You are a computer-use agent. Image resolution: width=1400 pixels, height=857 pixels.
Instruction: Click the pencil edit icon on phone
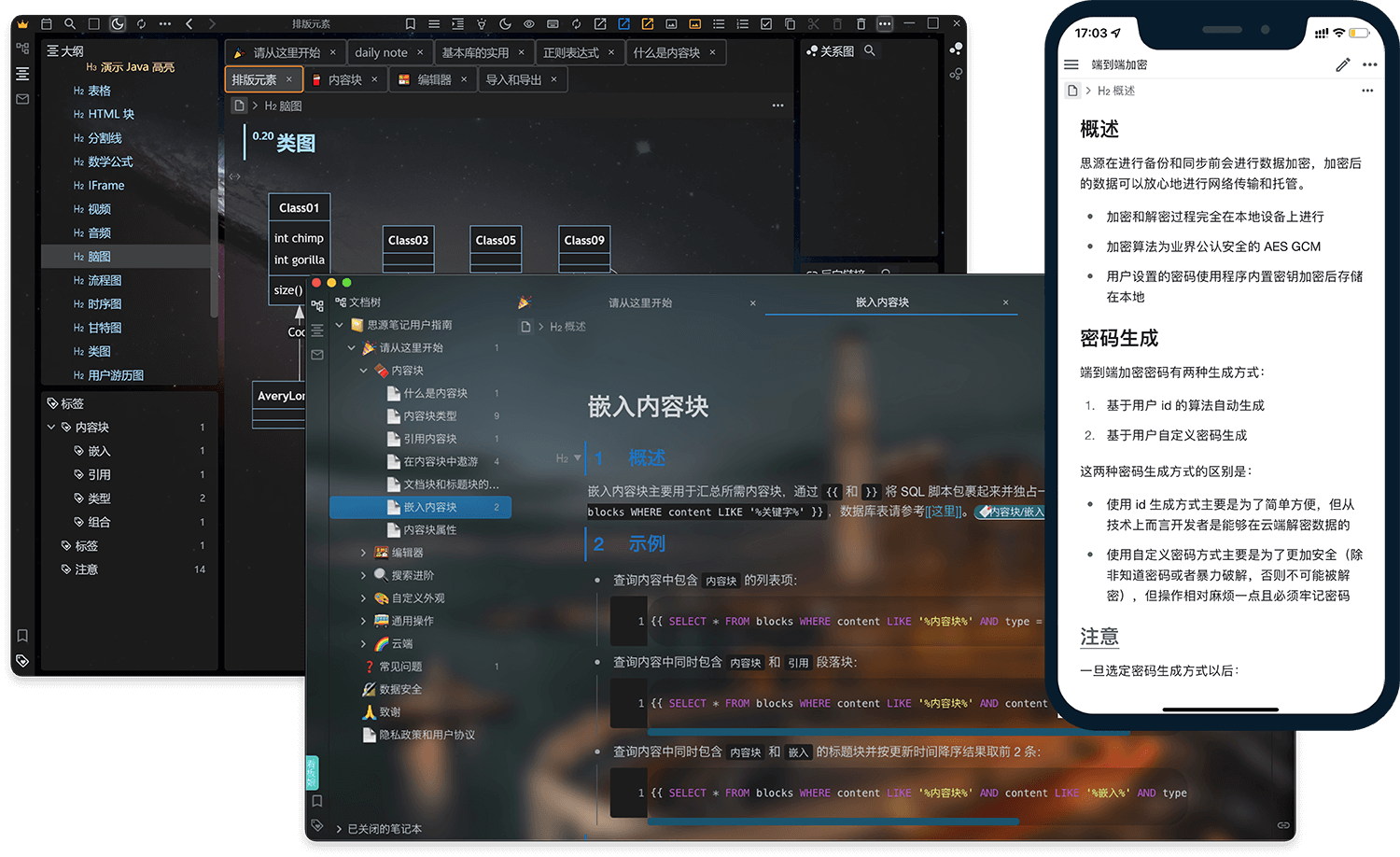tap(1342, 64)
